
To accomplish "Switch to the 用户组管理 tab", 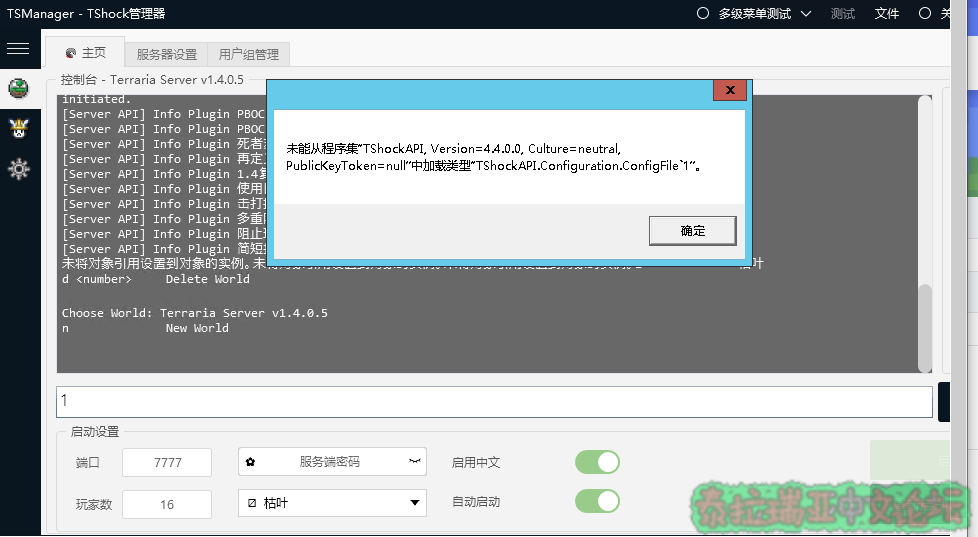I will (249, 55).
